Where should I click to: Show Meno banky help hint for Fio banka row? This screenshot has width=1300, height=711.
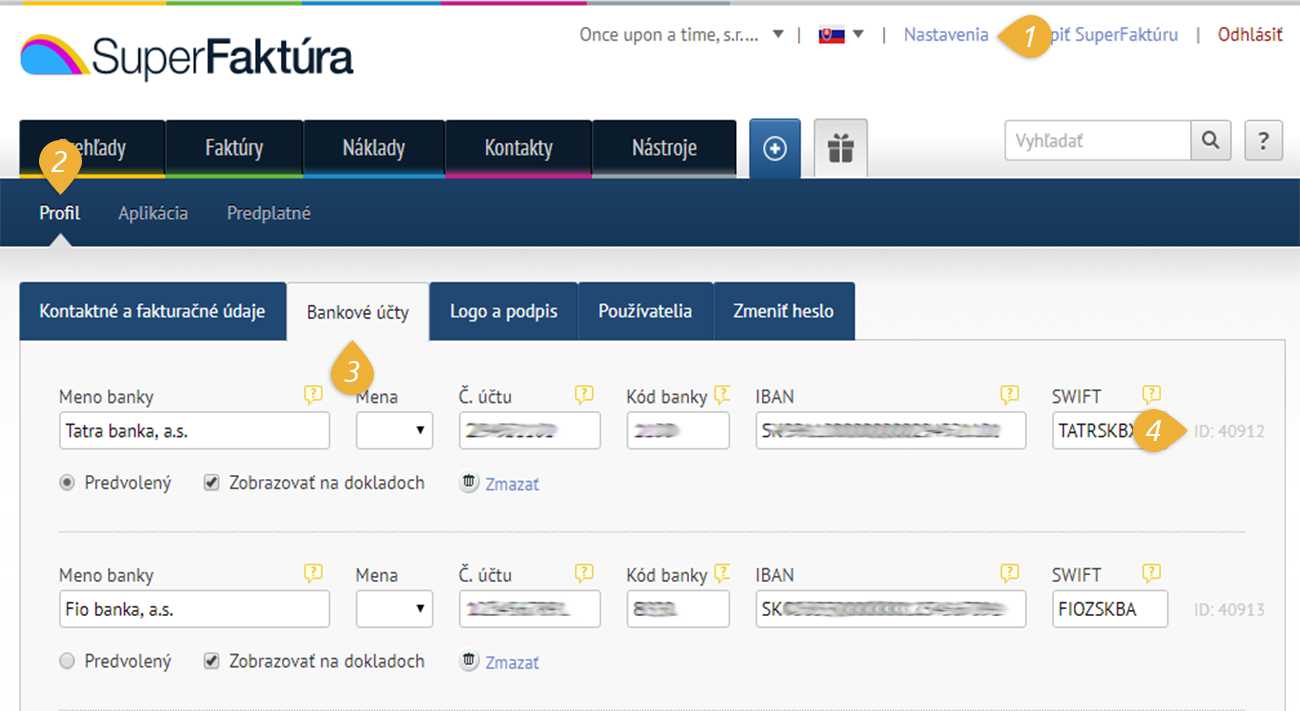313,574
